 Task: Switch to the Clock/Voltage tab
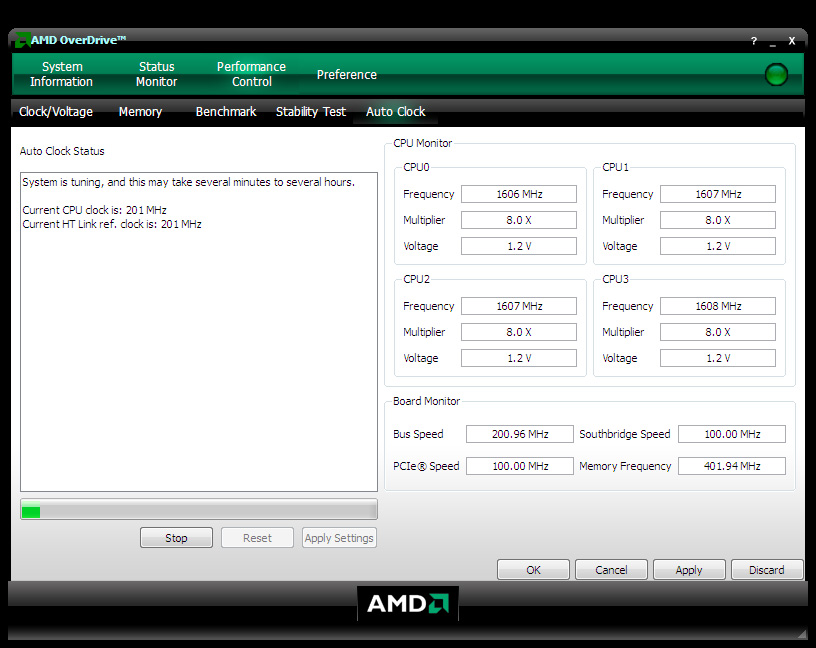(56, 112)
